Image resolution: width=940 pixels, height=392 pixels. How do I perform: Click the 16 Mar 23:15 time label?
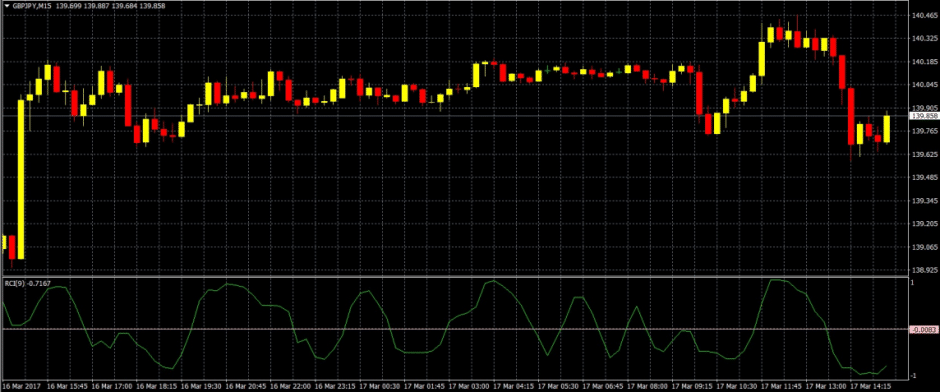point(335,387)
